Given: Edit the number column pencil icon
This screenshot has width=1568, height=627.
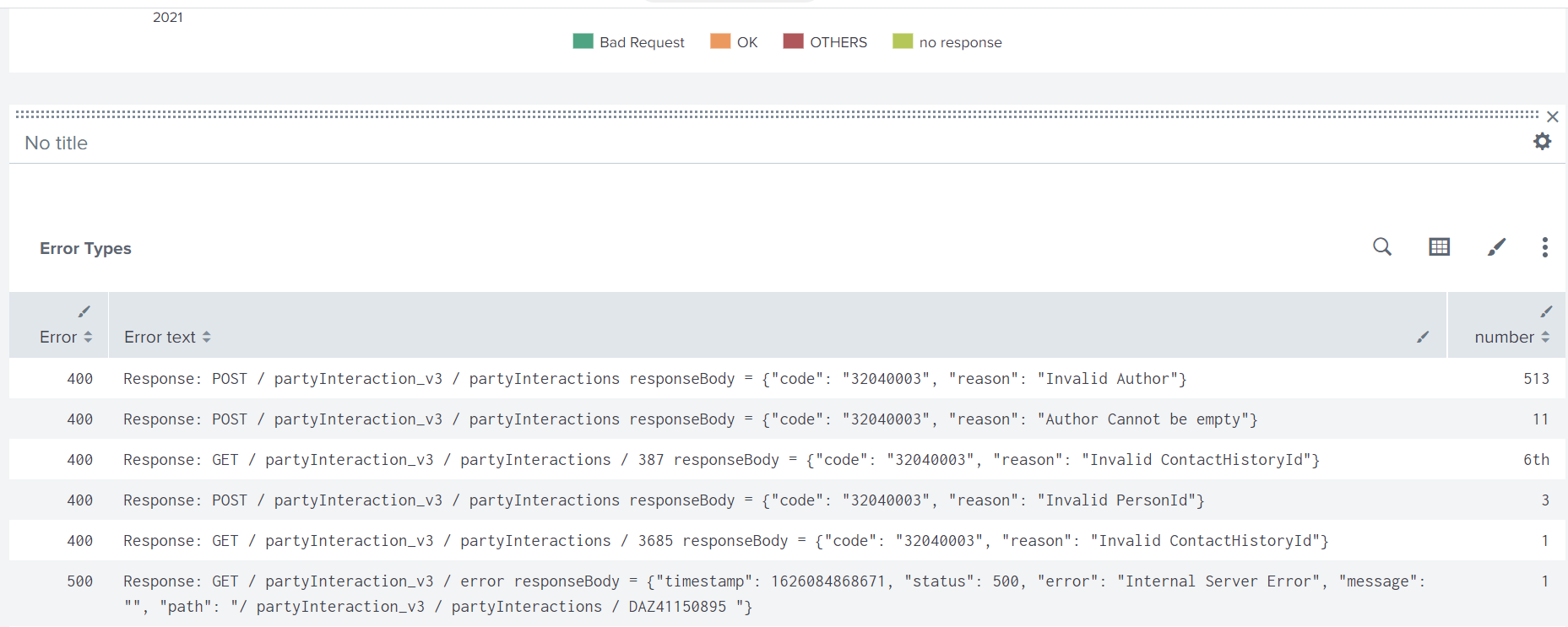Looking at the screenshot, I should pyautogui.click(x=1546, y=311).
